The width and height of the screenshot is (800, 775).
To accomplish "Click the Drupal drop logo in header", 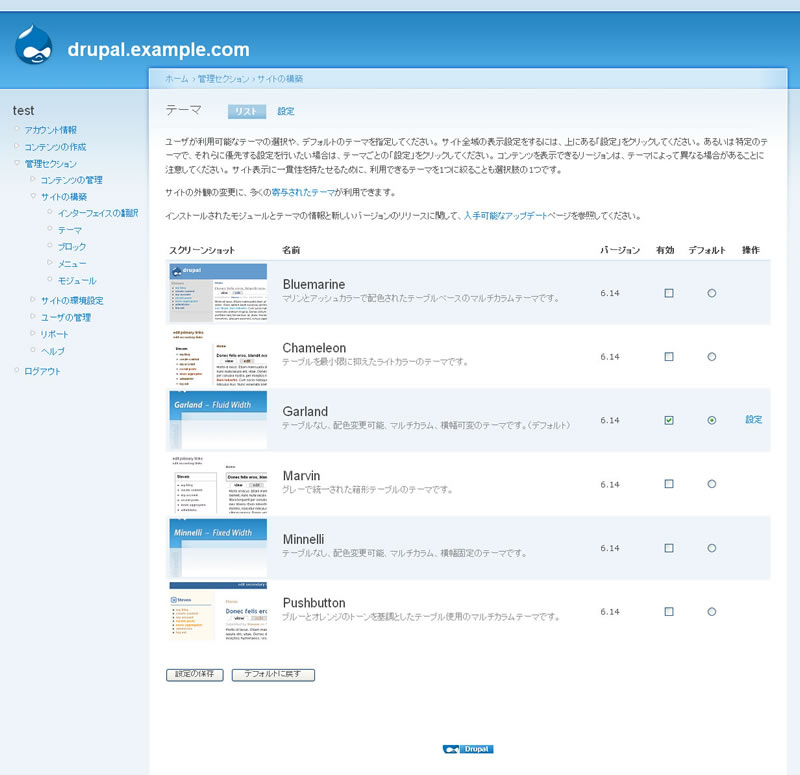I will [x=34, y=45].
